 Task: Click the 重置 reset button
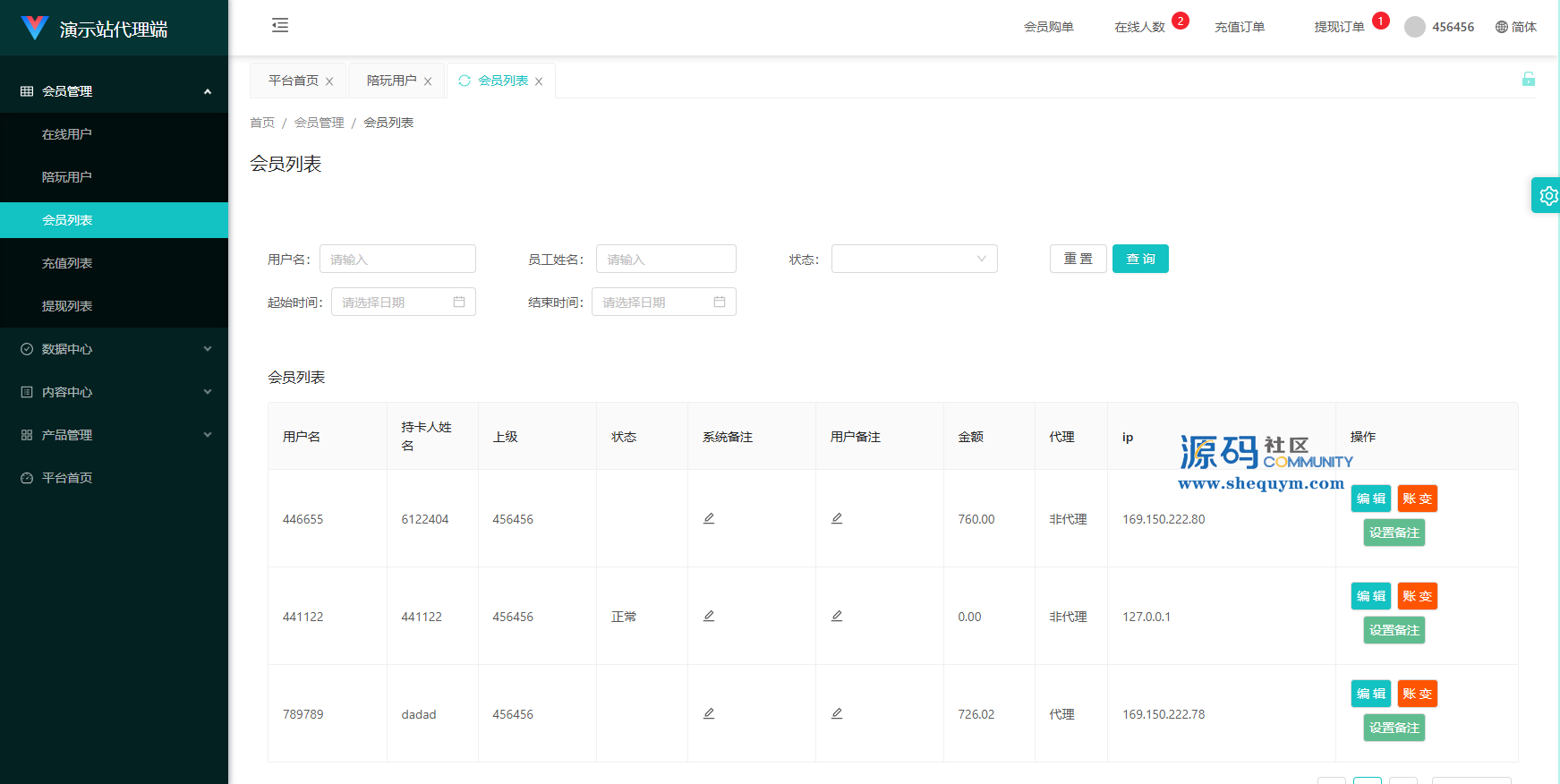pos(1078,259)
